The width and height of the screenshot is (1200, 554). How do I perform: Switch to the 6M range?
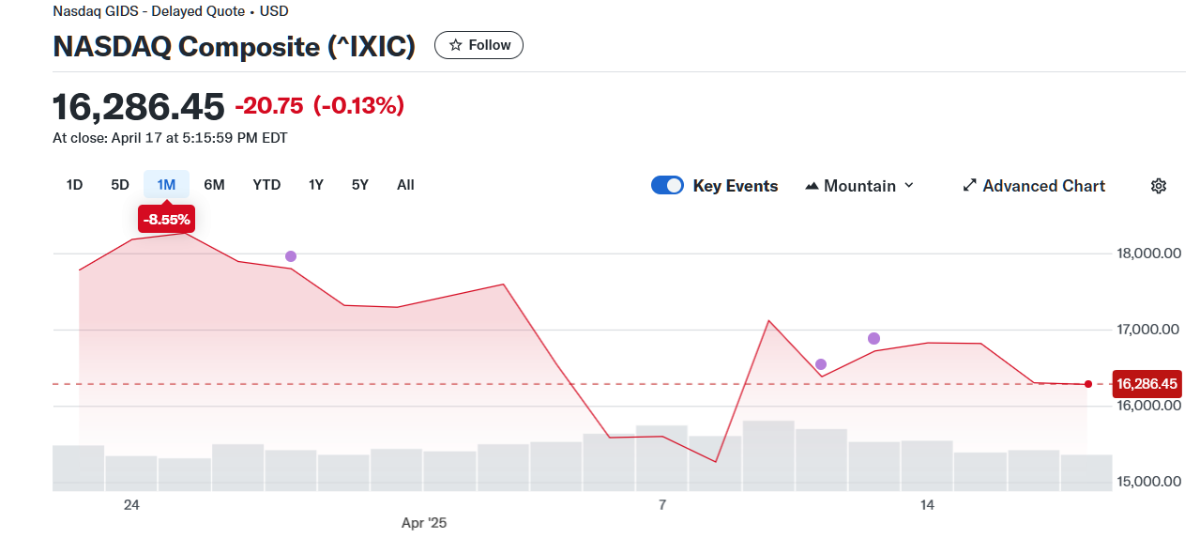pos(214,185)
